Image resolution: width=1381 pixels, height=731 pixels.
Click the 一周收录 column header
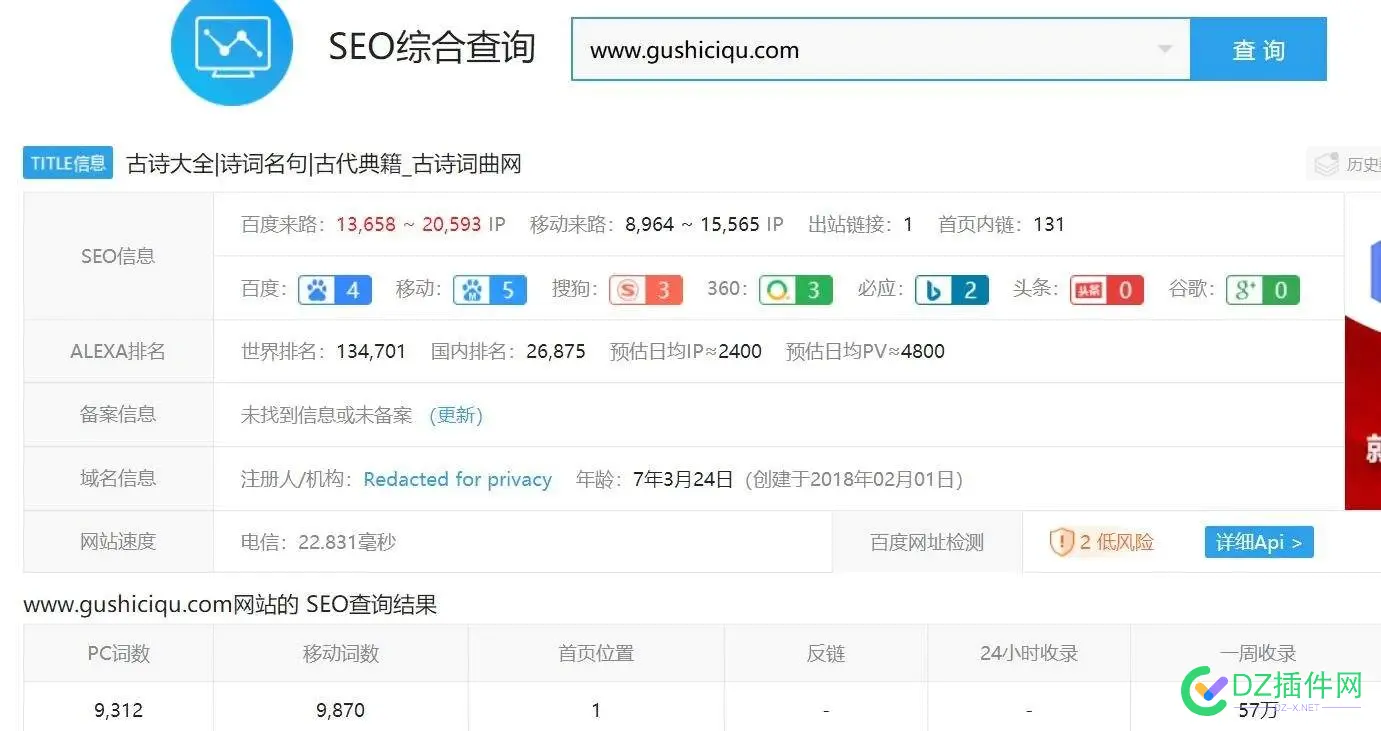point(1257,653)
